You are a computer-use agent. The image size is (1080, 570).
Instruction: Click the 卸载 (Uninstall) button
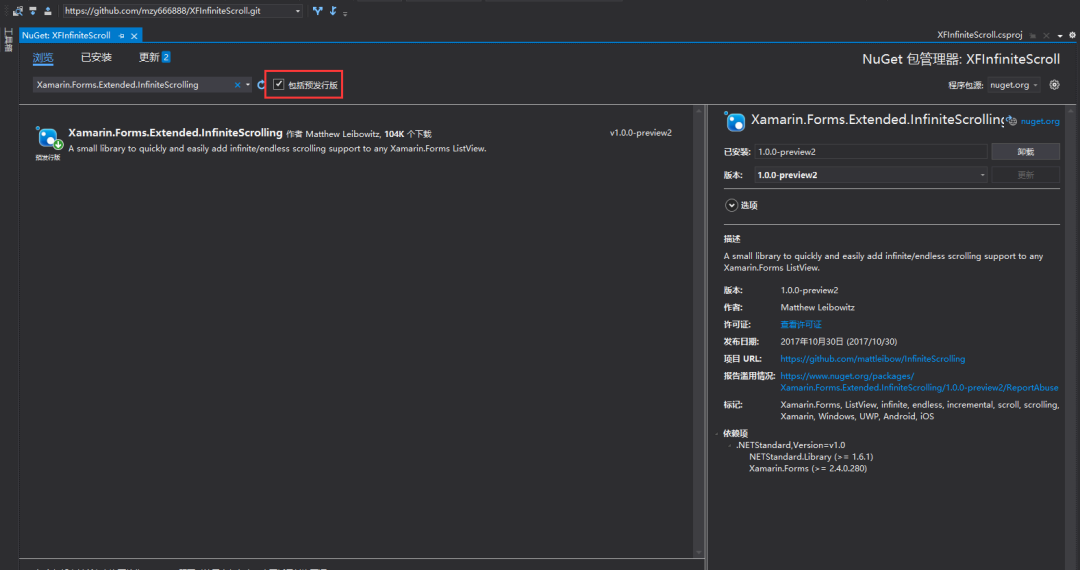(x=1026, y=151)
